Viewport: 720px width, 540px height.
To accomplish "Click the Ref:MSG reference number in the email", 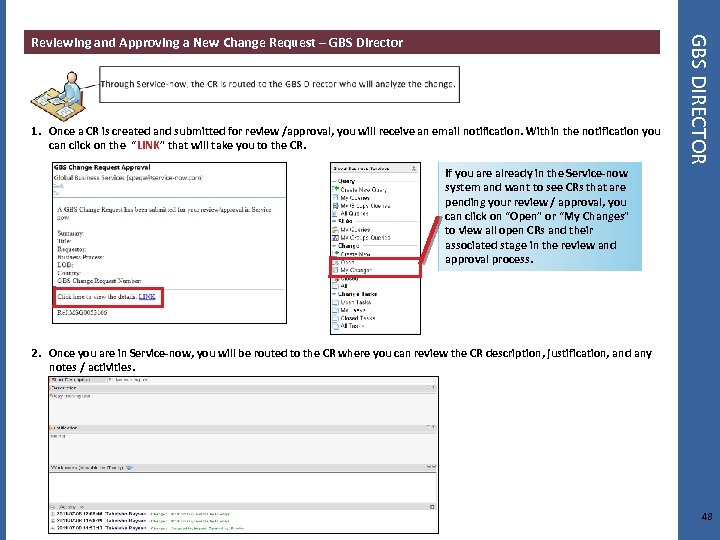I will 82,313.
